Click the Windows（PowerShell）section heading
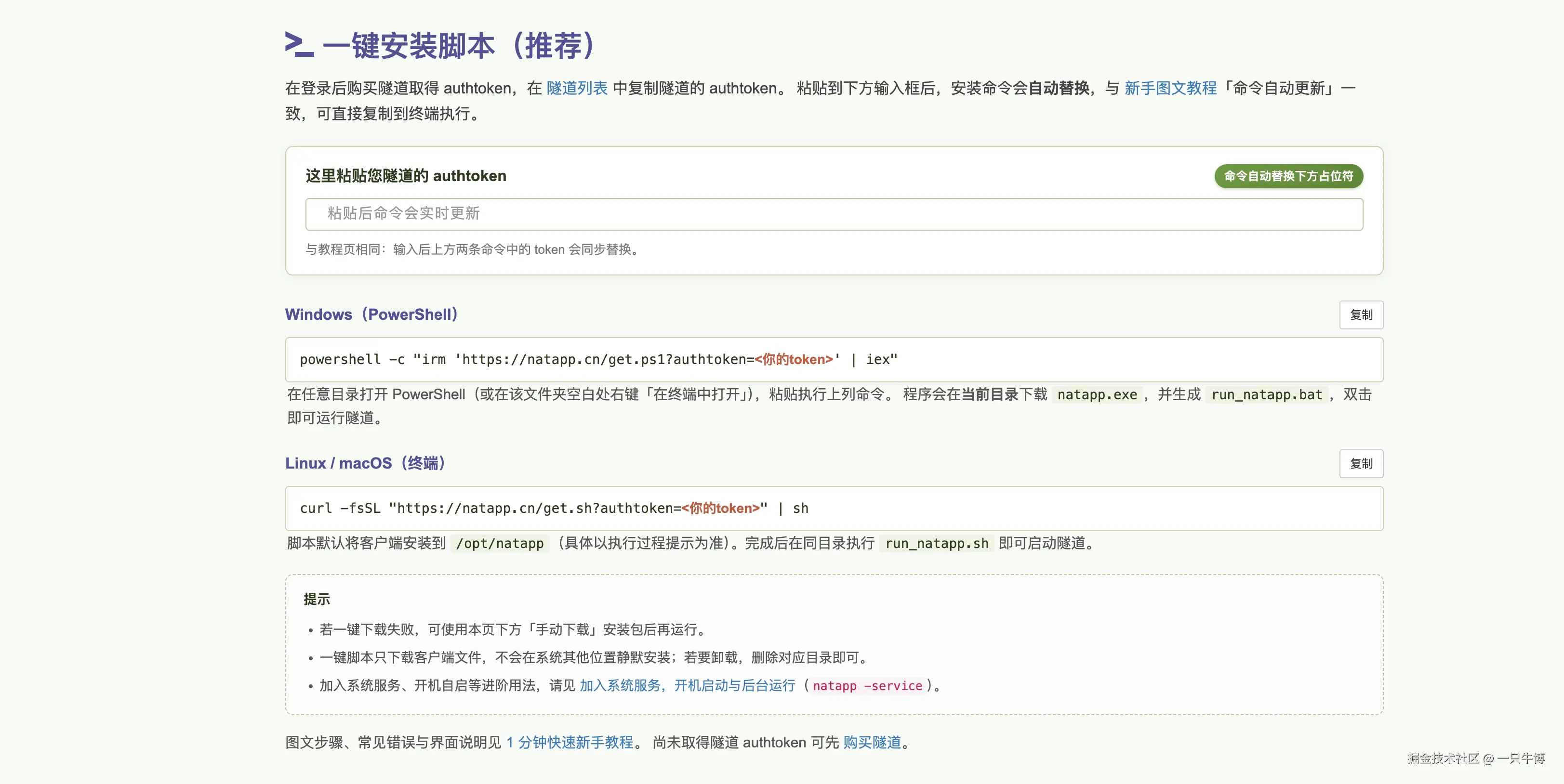 (371, 314)
